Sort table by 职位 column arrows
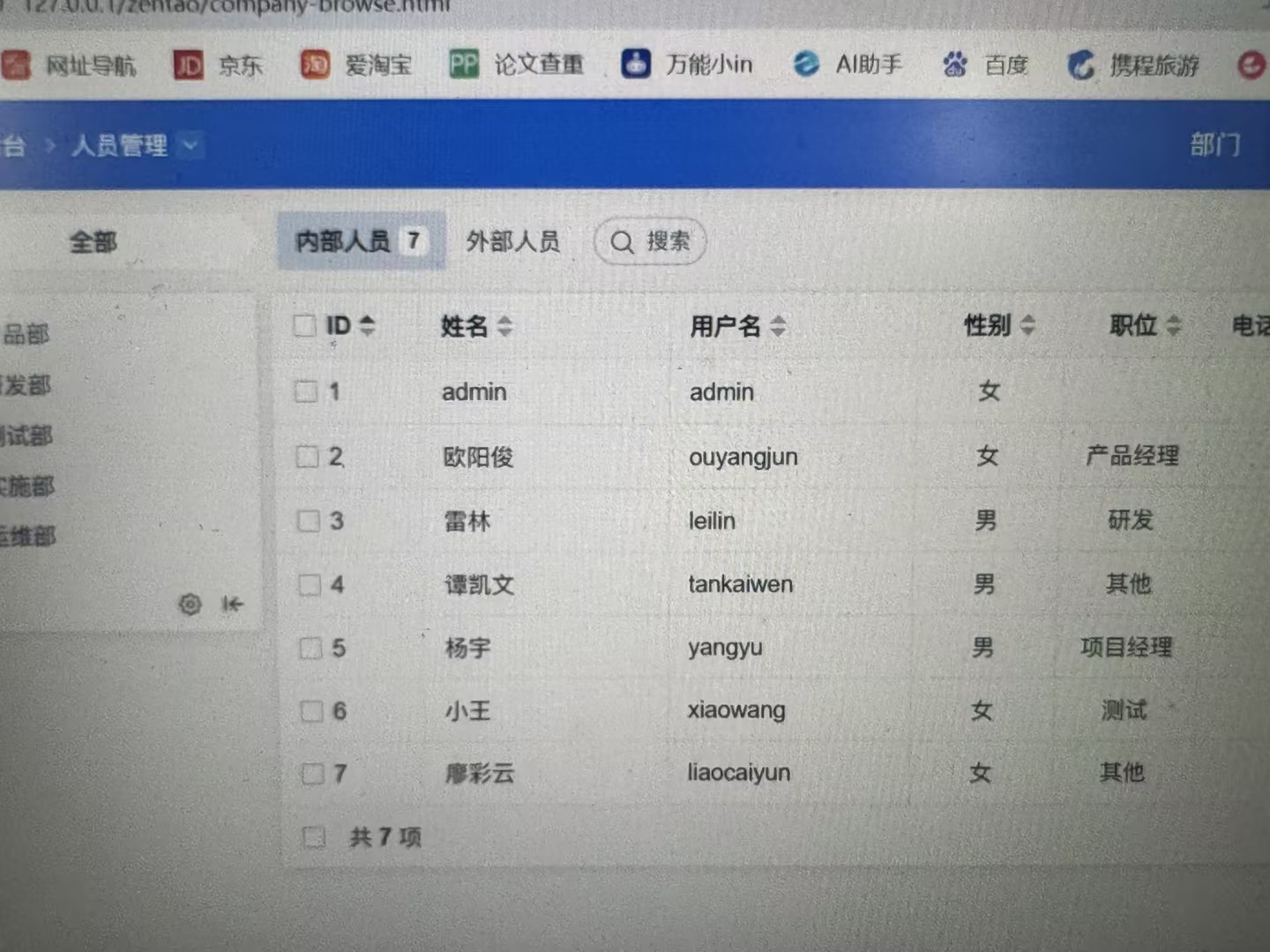The height and width of the screenshot is (952, 1270). 1173,325
